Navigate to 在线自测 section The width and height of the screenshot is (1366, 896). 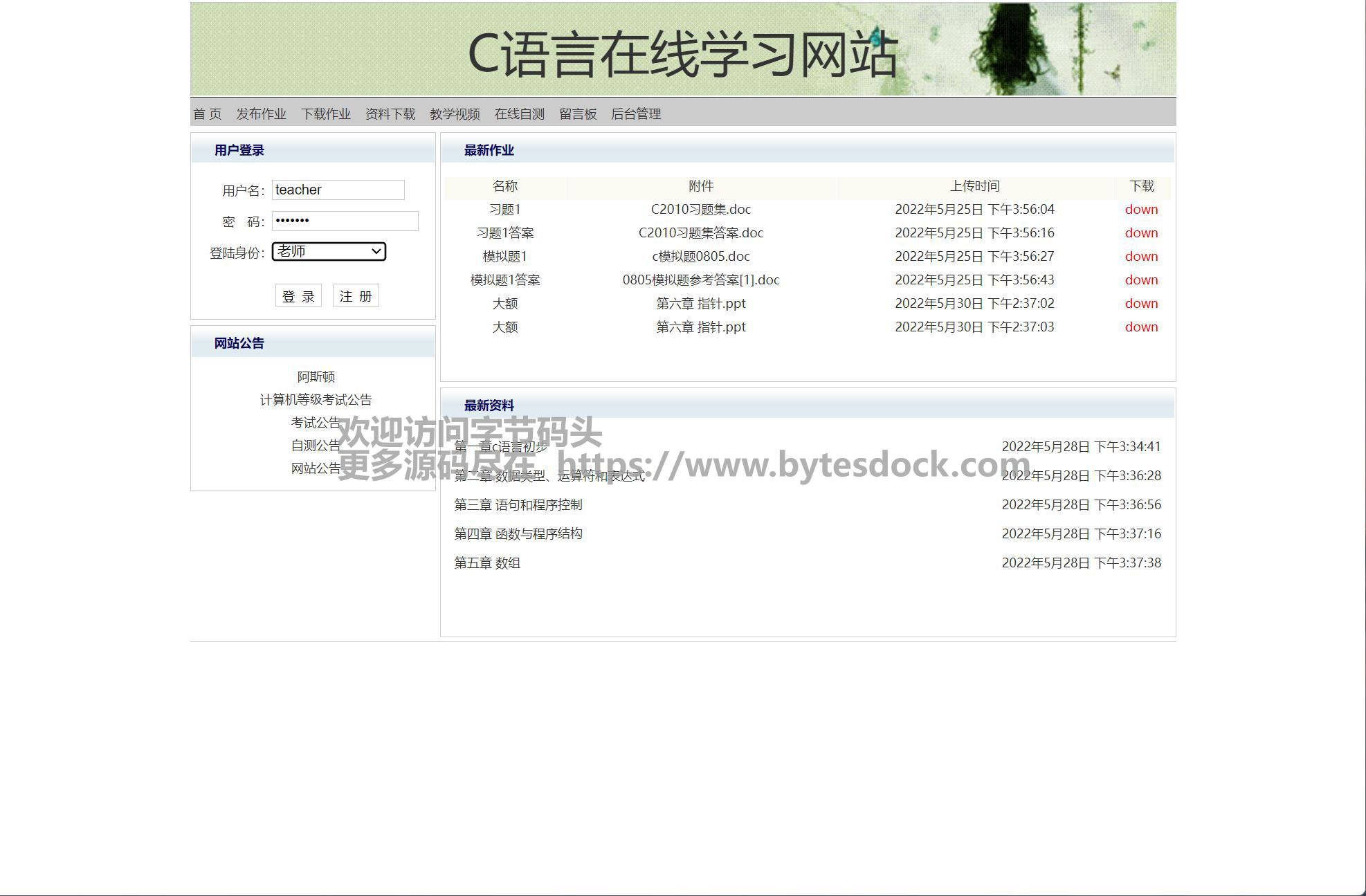coord(519,114)
